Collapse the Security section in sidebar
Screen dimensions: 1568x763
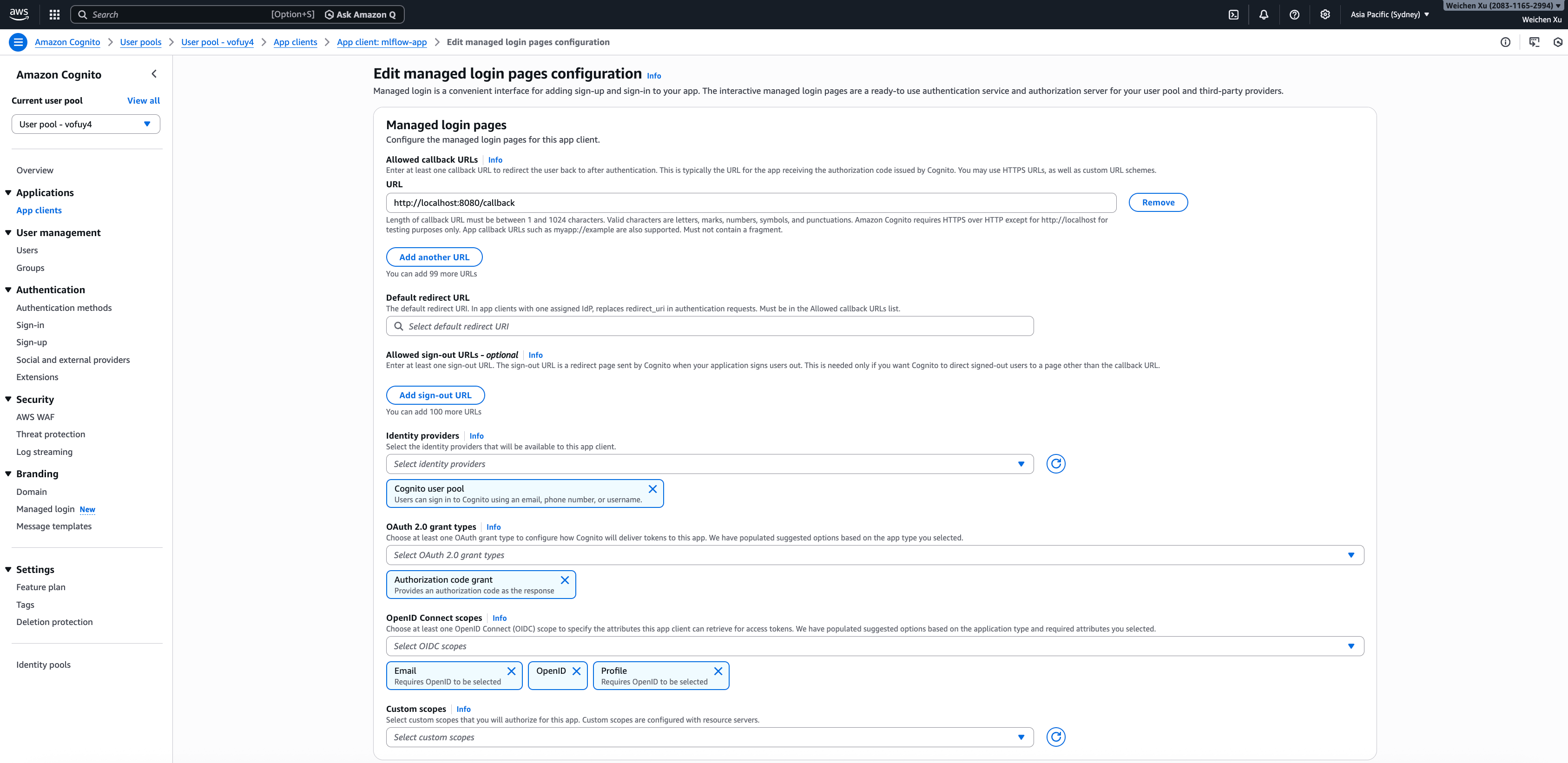pos(8,399)
